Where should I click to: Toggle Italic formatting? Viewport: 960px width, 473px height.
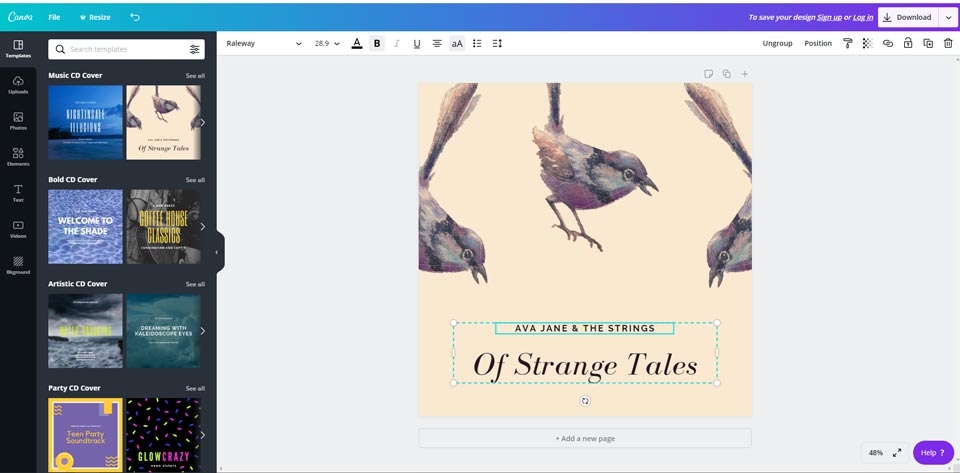397,43
